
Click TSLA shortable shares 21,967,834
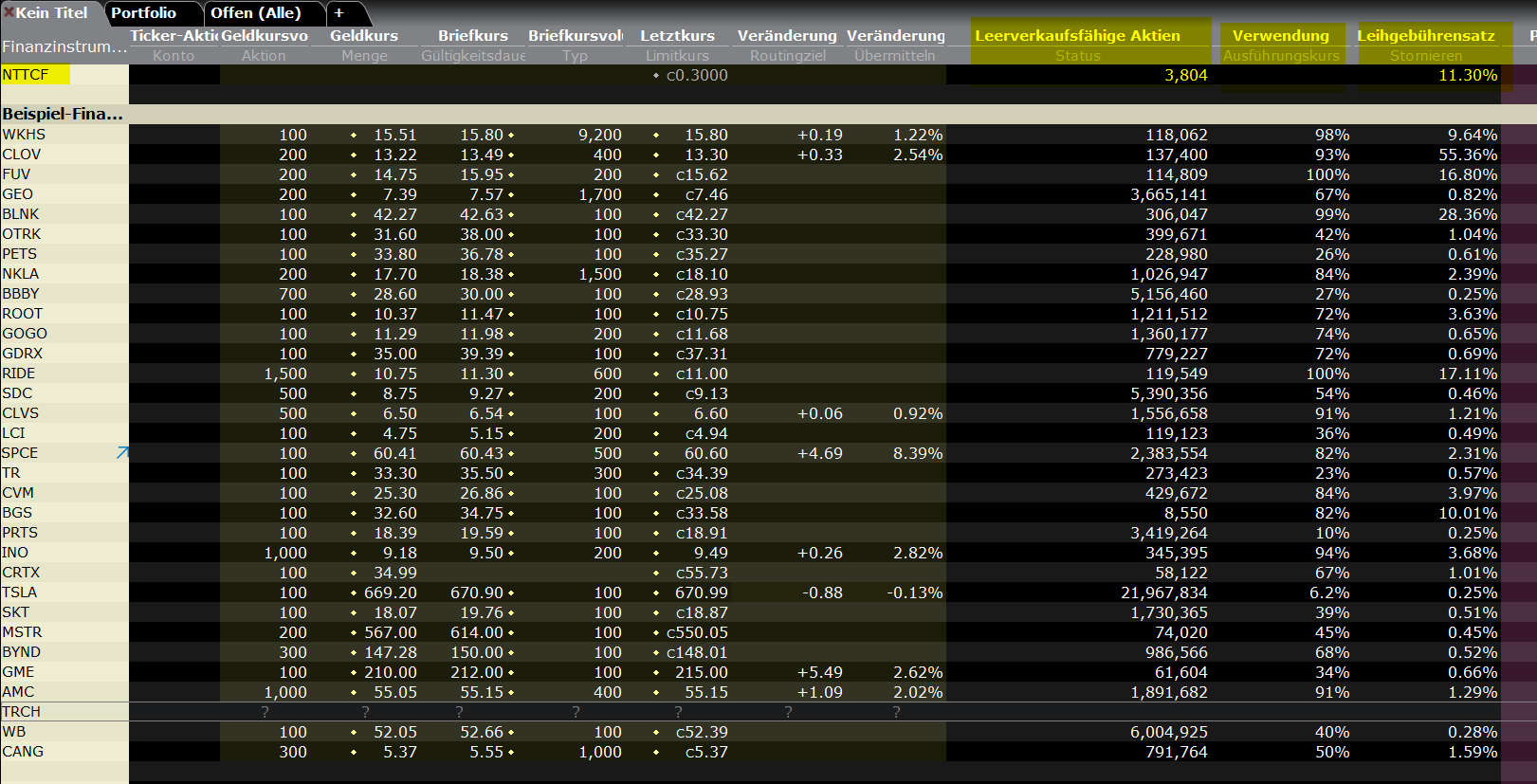(x=1164, y=593)
